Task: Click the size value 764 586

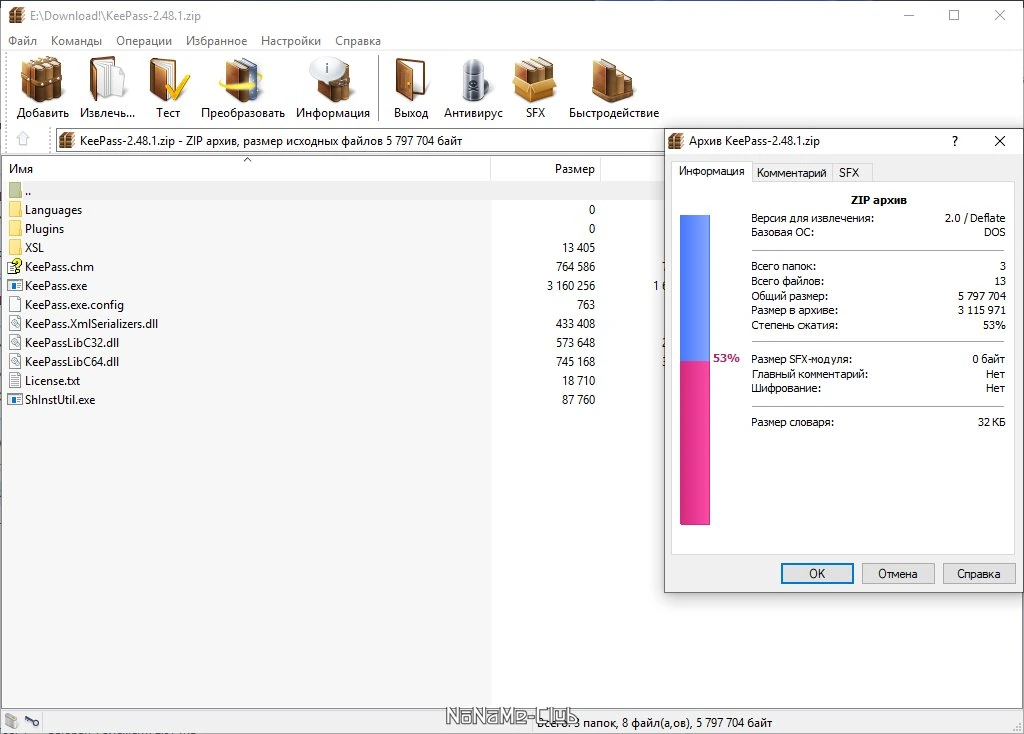Action: pos(575,266)
